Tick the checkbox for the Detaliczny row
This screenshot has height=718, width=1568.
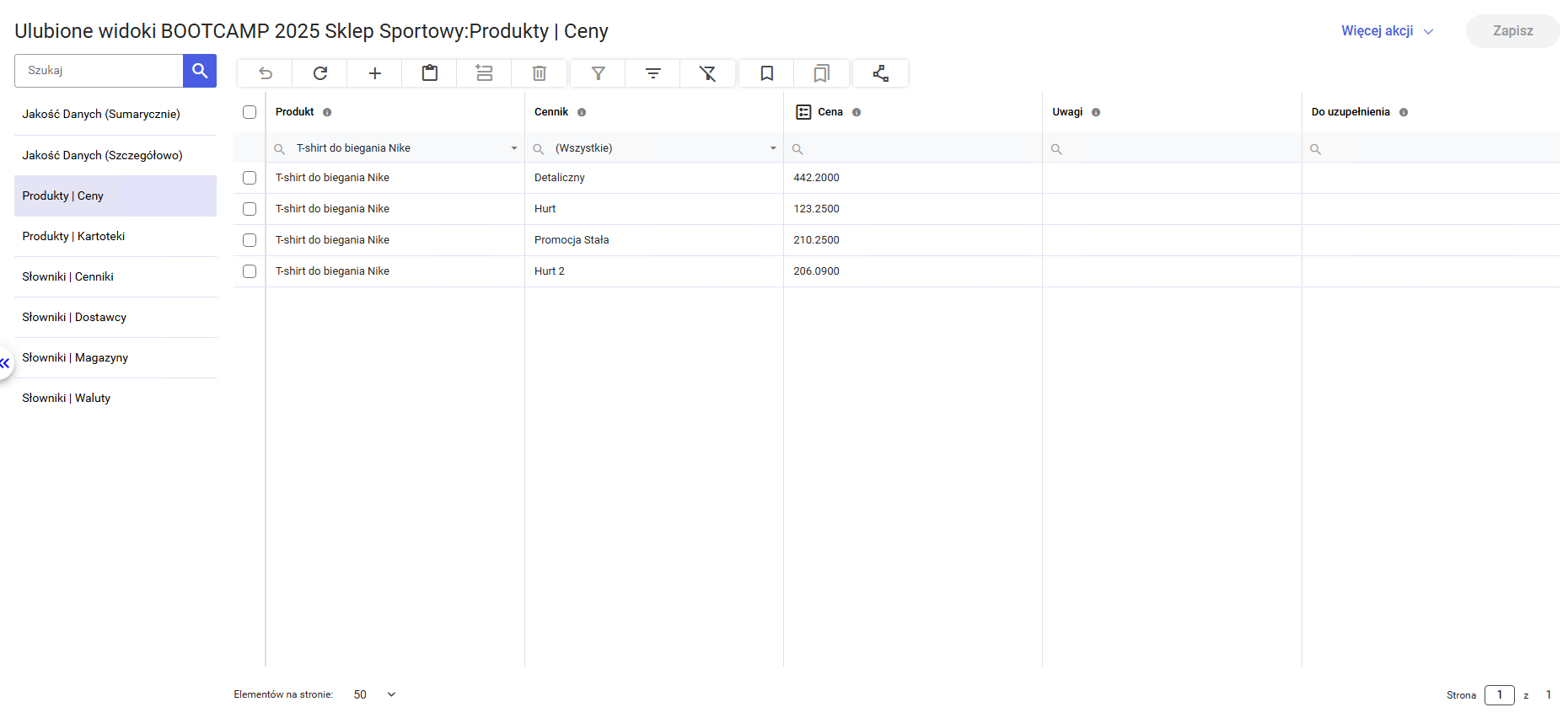(250, 178)
